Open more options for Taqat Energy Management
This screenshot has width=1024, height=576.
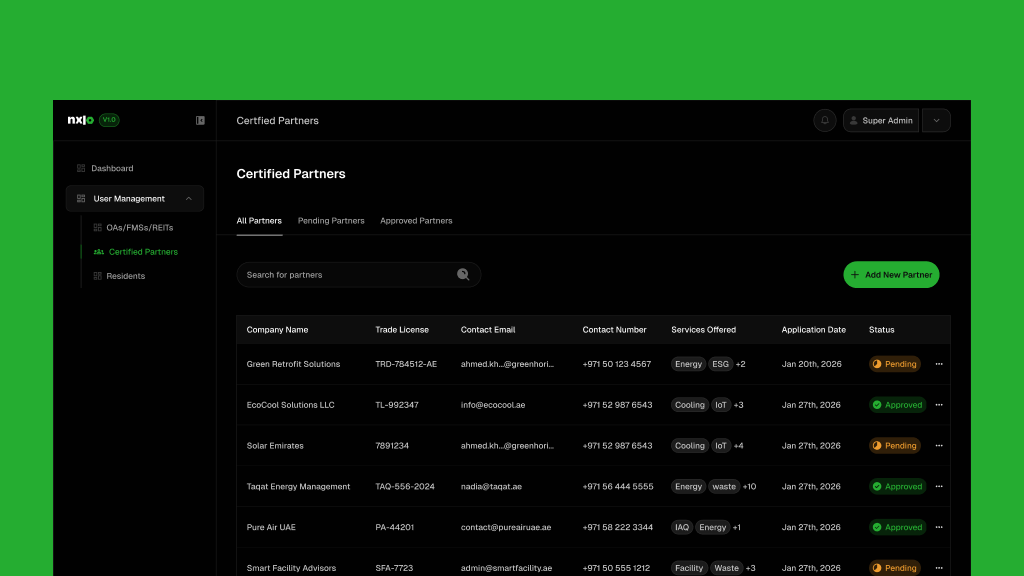939,487
